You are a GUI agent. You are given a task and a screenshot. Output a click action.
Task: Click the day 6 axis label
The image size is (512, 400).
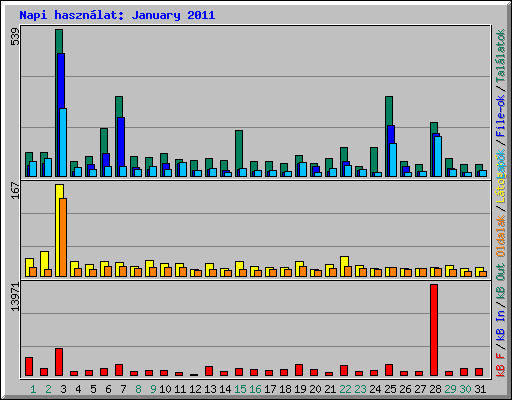108,389
